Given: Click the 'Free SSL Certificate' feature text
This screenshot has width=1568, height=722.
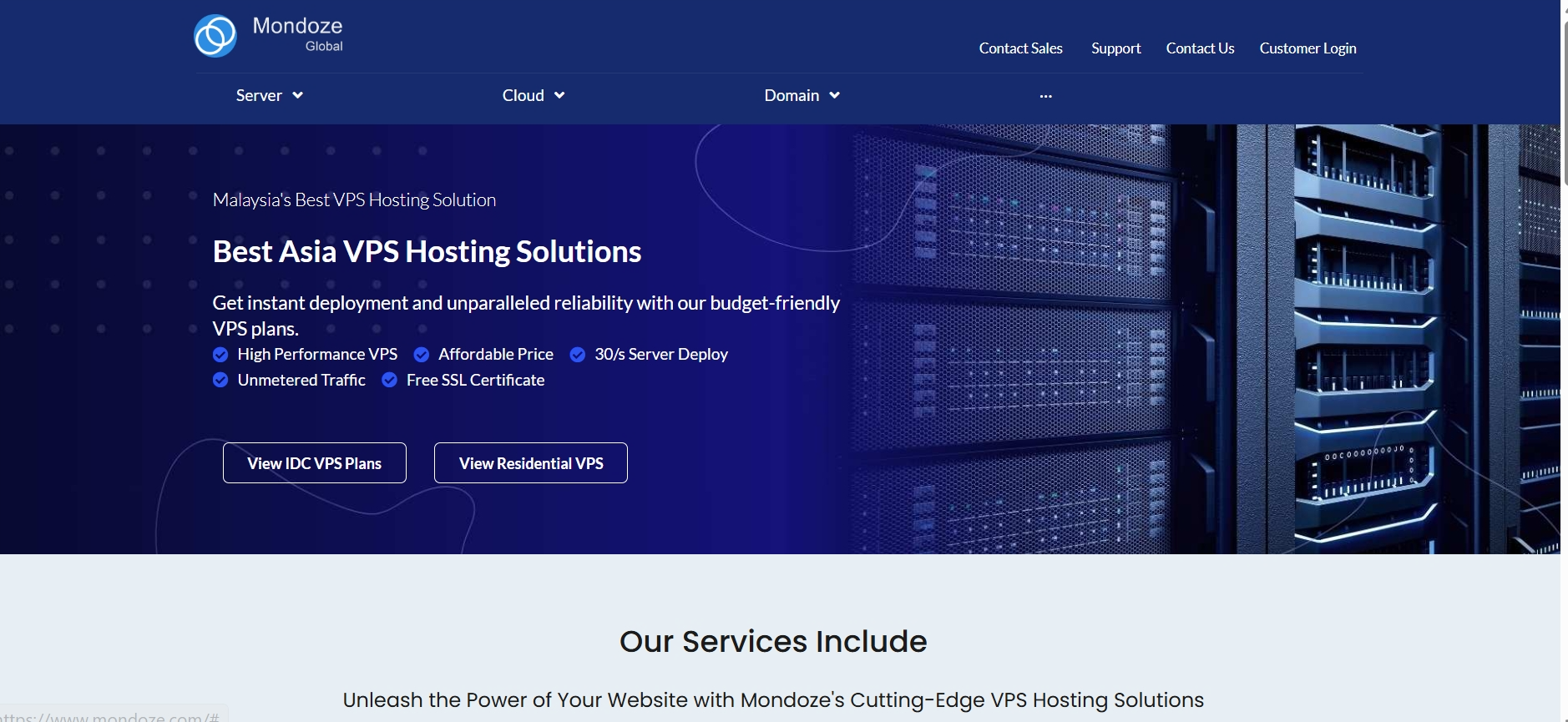Looking at the screenshot, I should pyautogui.click(x=476, y=381).
